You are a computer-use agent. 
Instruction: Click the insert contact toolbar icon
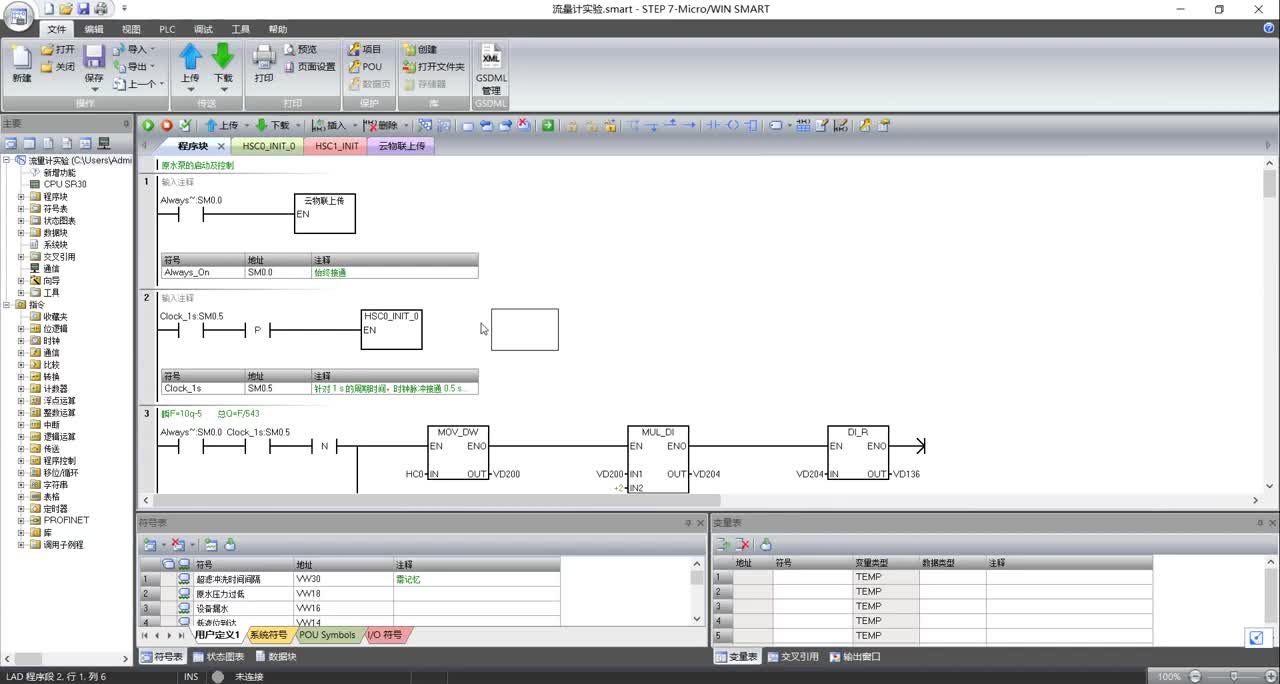tap(713, 125)
